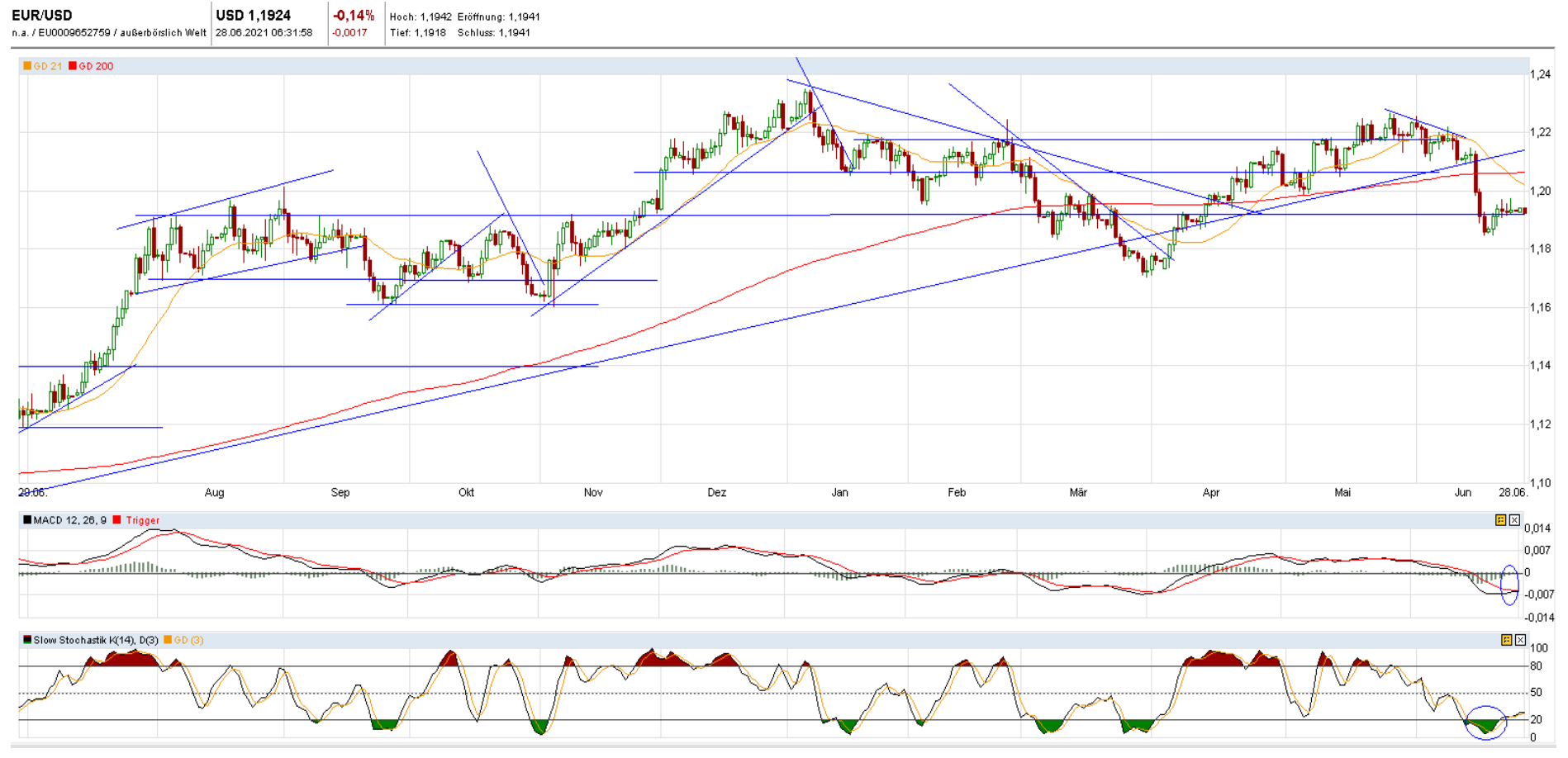The image size is (1568, 758).
Task: Close the MACD indicator panel
Action: click(1514, 520)
